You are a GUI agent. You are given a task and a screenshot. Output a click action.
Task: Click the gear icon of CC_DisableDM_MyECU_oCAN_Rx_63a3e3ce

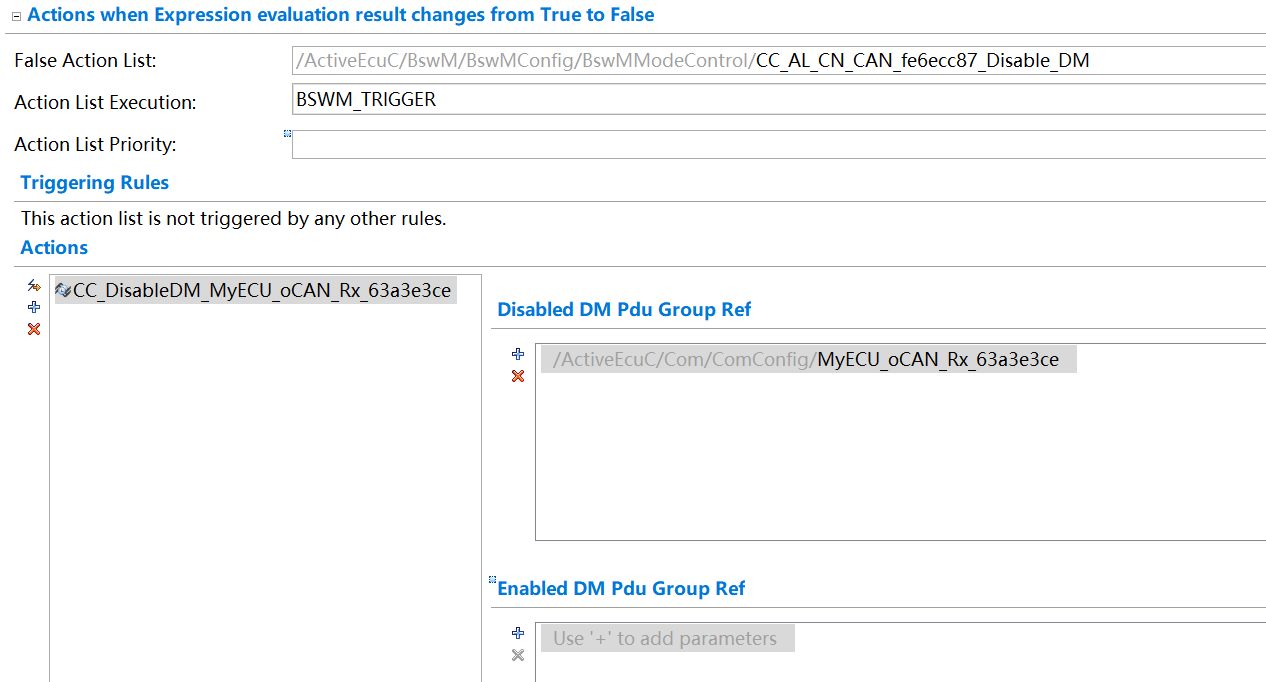click(63, 291)
